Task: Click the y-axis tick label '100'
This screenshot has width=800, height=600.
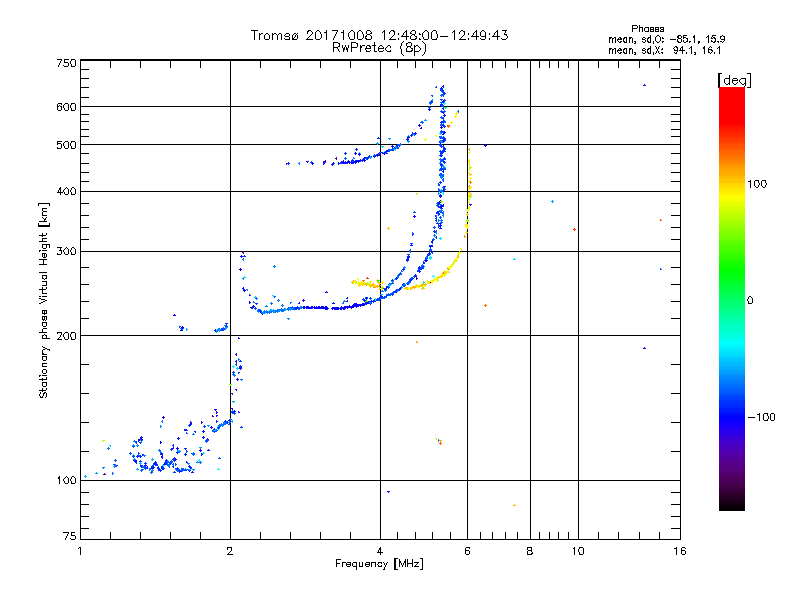Action: tap(67, 480)
